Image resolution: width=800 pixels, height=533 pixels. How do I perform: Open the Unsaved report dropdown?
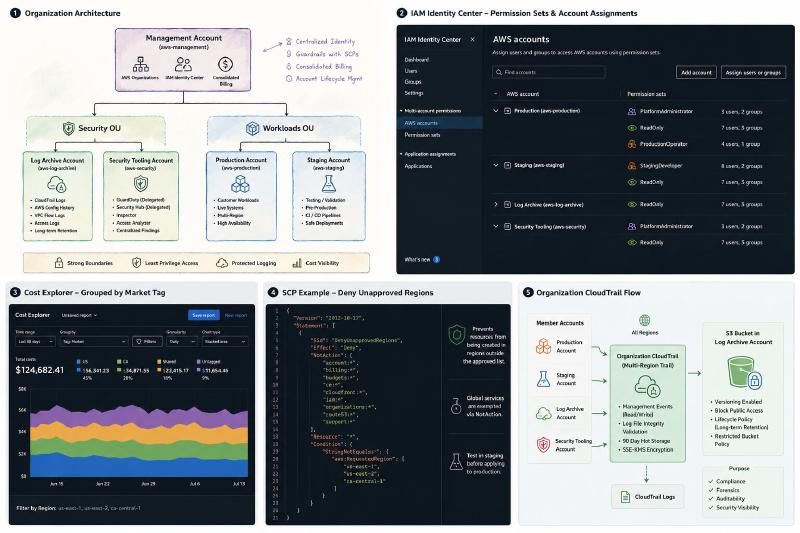(79, 315)
